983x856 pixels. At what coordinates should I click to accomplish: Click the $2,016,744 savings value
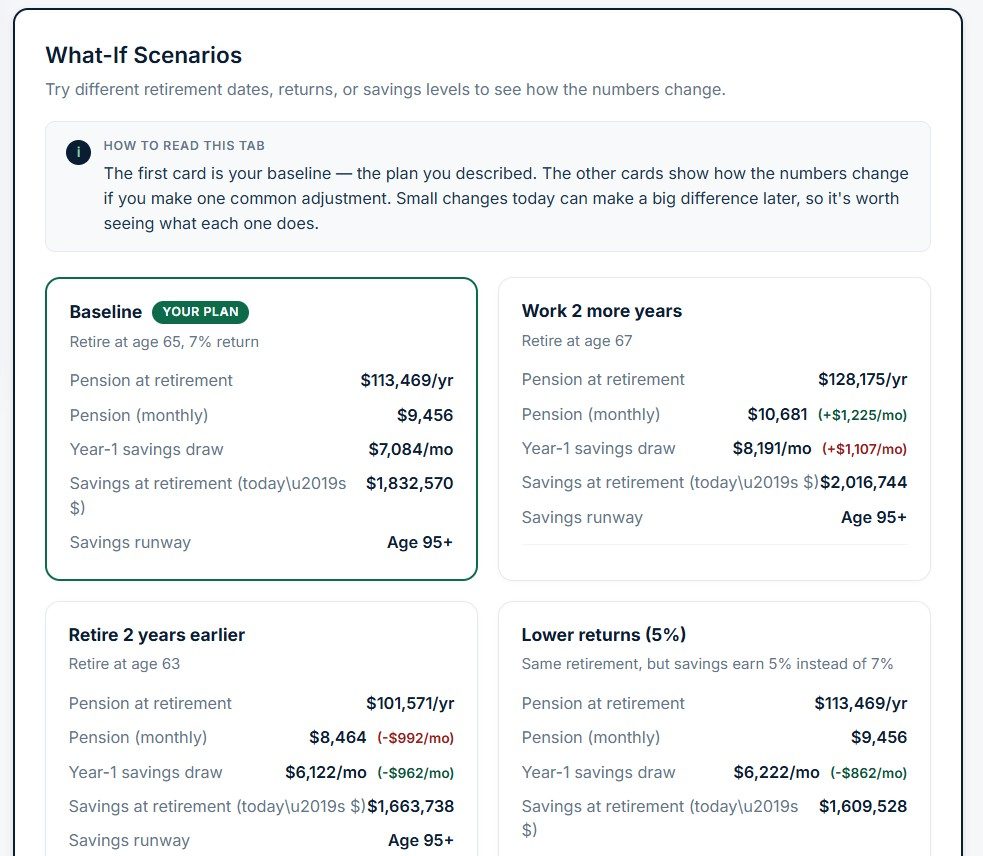pyautogui.click(x=864, y=482)
